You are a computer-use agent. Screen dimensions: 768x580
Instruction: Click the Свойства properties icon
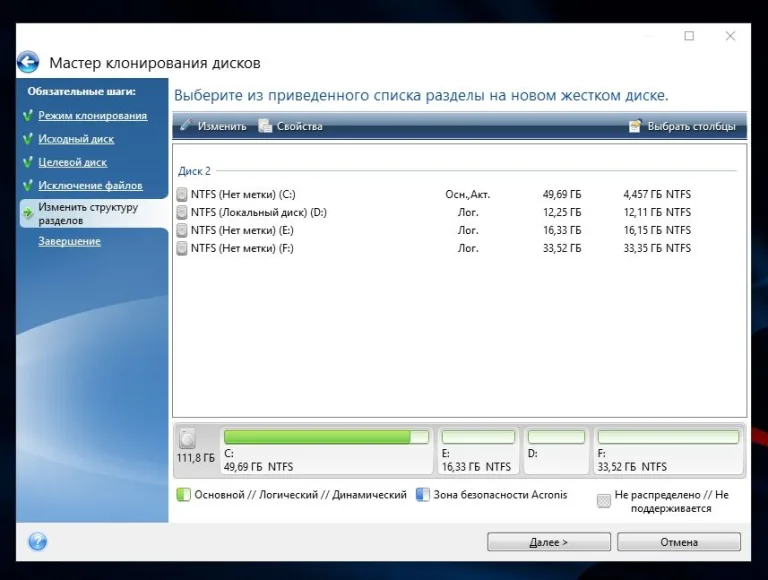(x=265, y=126)
